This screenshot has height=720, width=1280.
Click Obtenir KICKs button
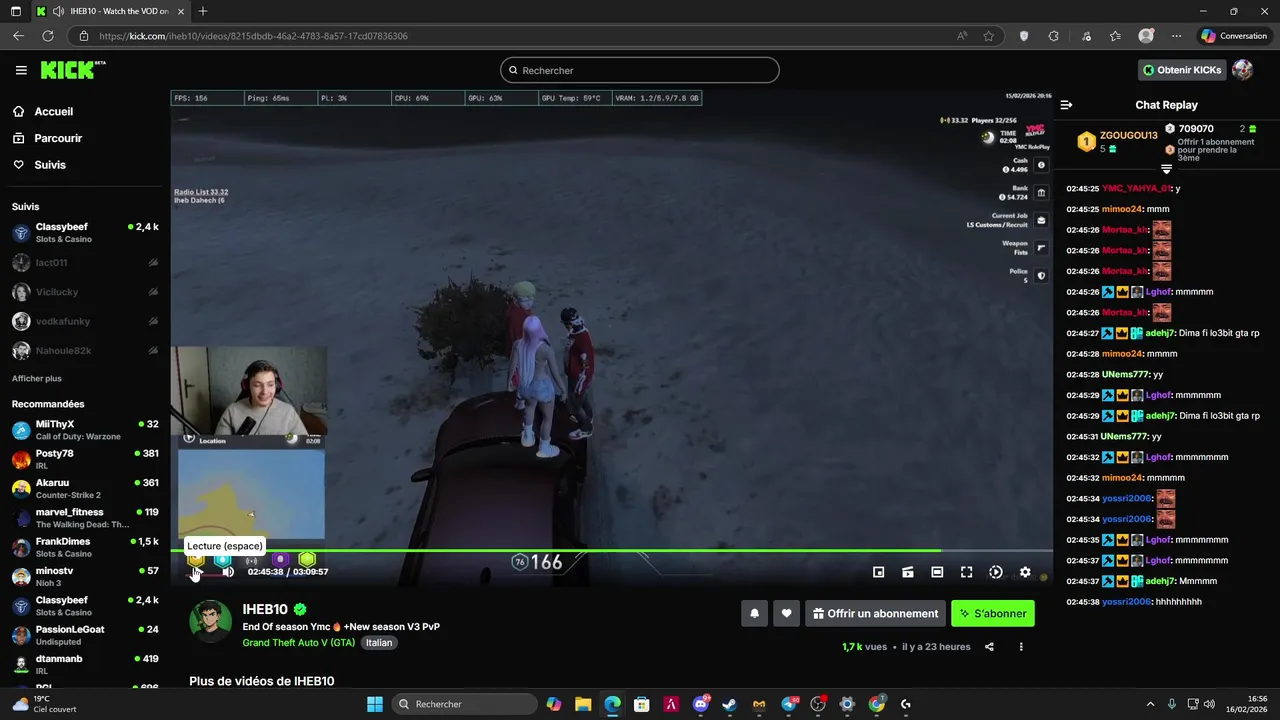click(1182, 70)
